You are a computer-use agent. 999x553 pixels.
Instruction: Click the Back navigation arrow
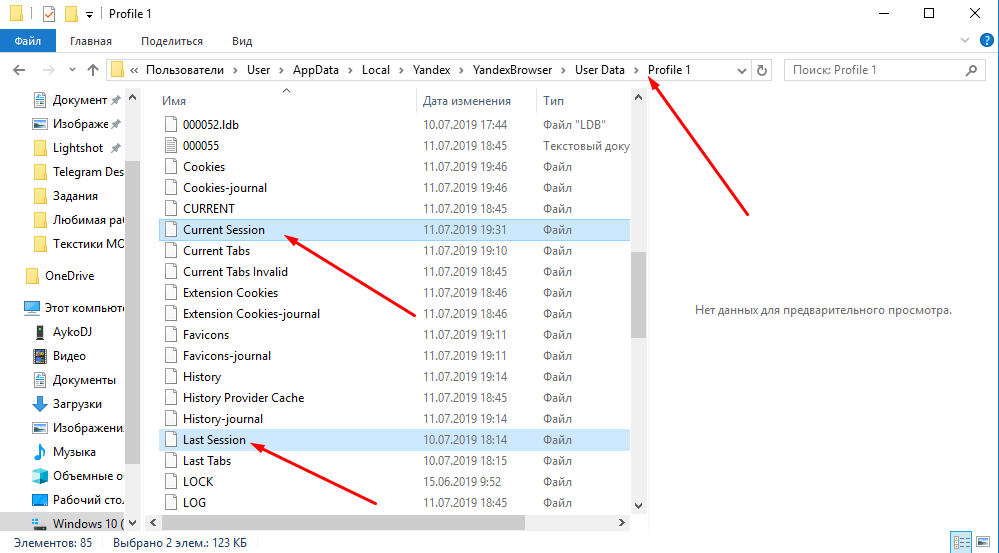20,70
